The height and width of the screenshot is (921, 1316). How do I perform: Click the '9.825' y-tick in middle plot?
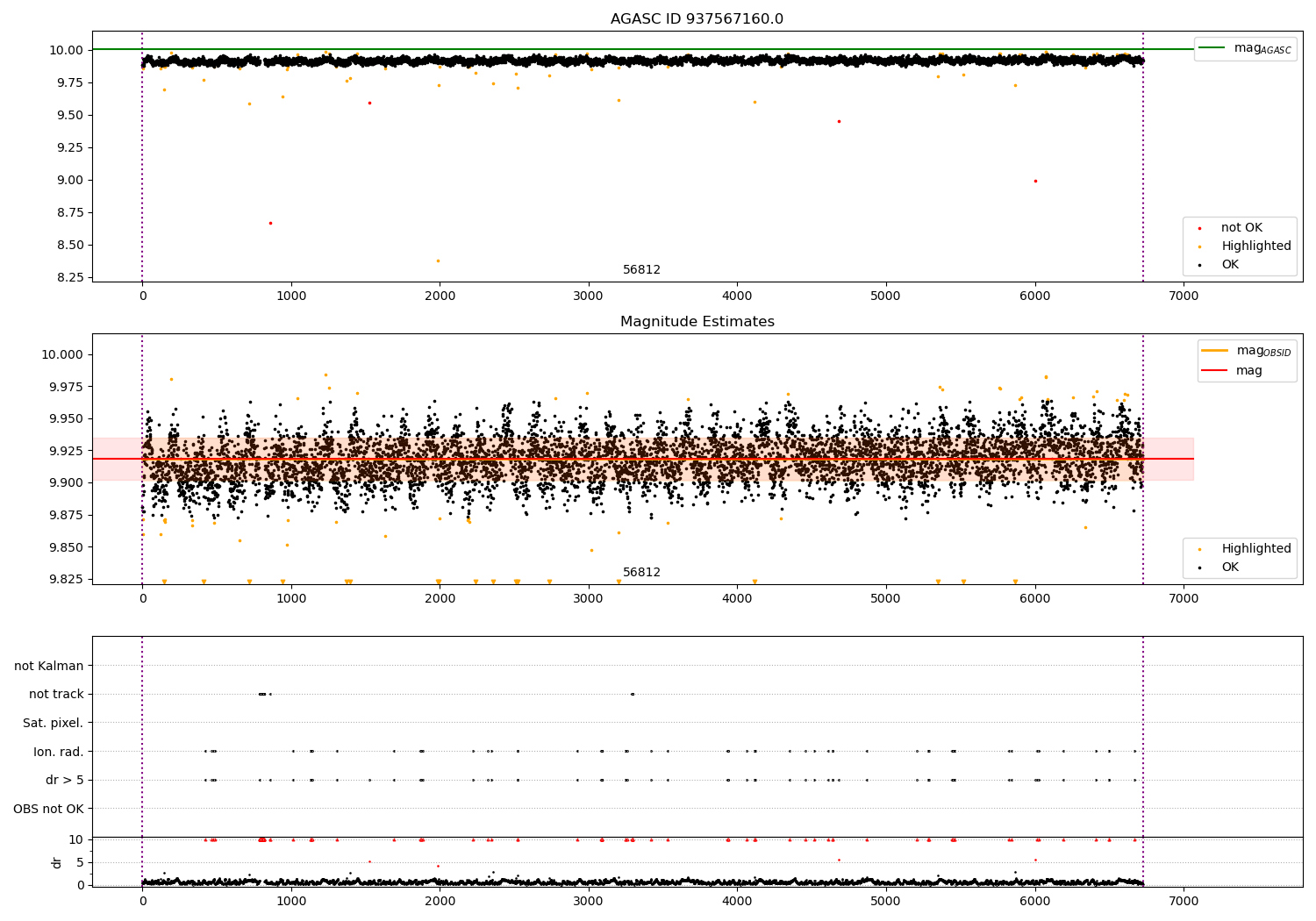point(65,580)
